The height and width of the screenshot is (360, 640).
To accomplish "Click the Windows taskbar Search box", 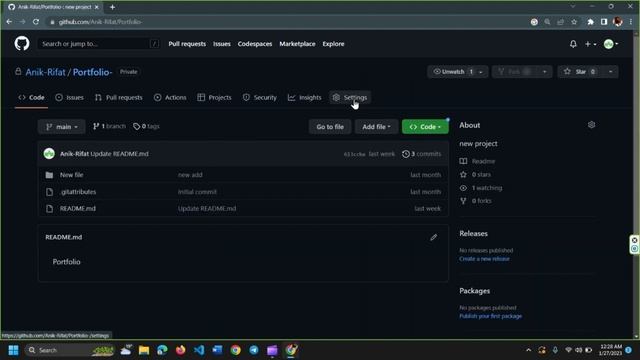I will pyautogui.click(x=69, y=350).
